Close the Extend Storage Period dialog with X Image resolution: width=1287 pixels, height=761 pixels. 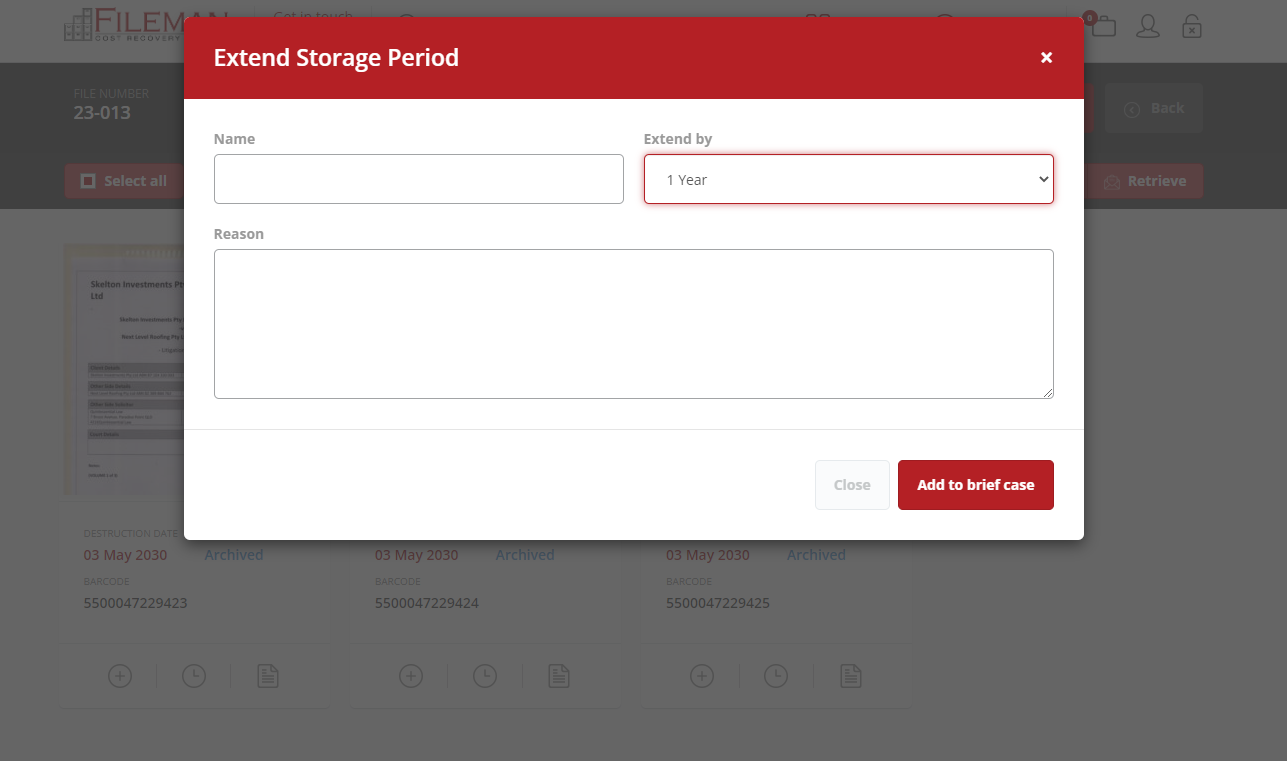pyautogui.click(x=1046, y=58)
